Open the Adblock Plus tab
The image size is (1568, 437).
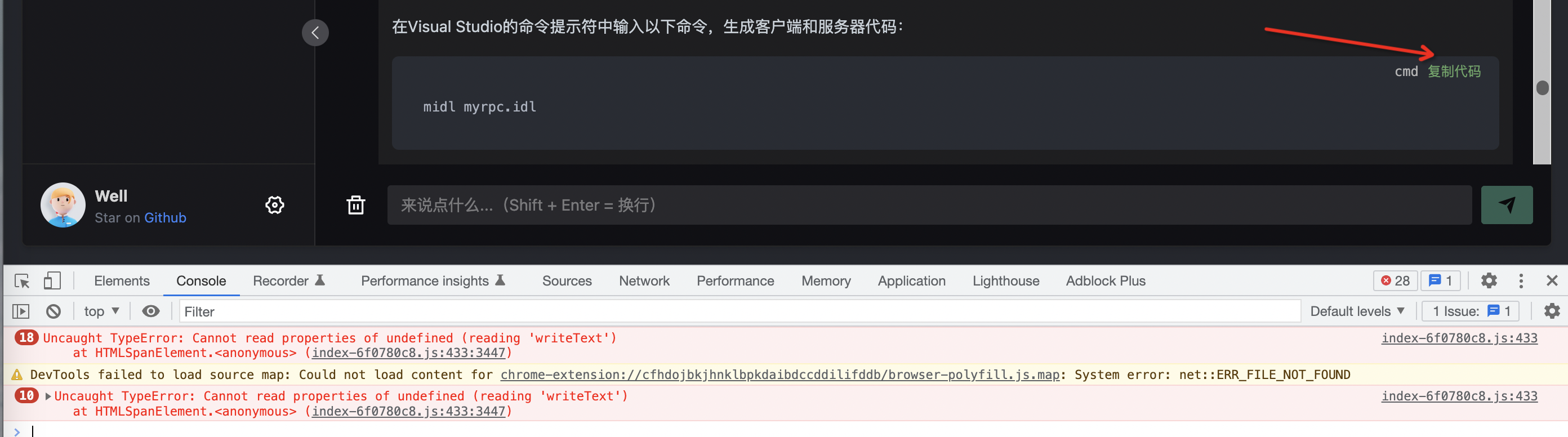pos(1106,280)
